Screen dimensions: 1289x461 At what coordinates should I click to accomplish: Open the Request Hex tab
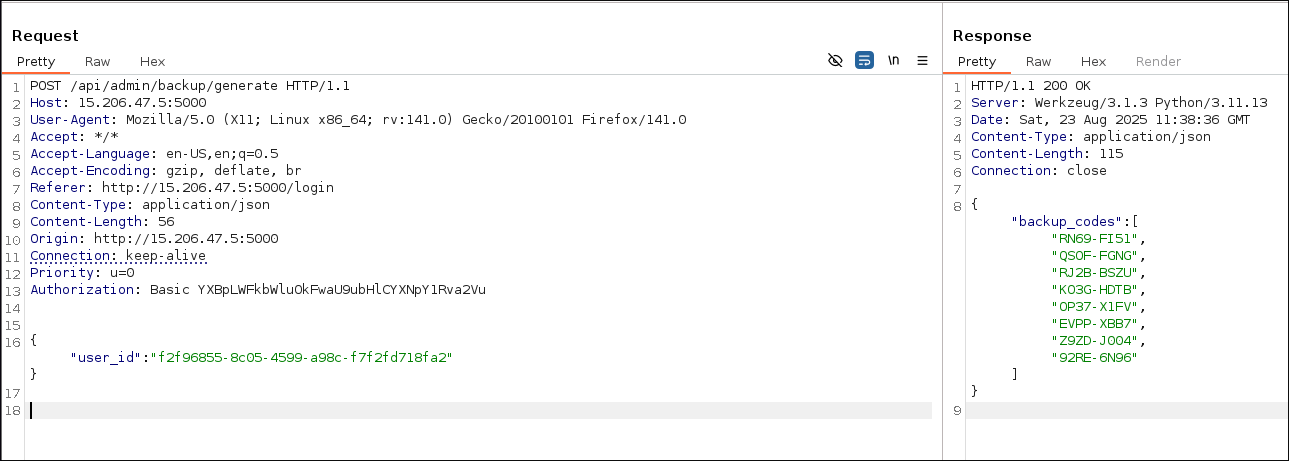tap(152, 61)
